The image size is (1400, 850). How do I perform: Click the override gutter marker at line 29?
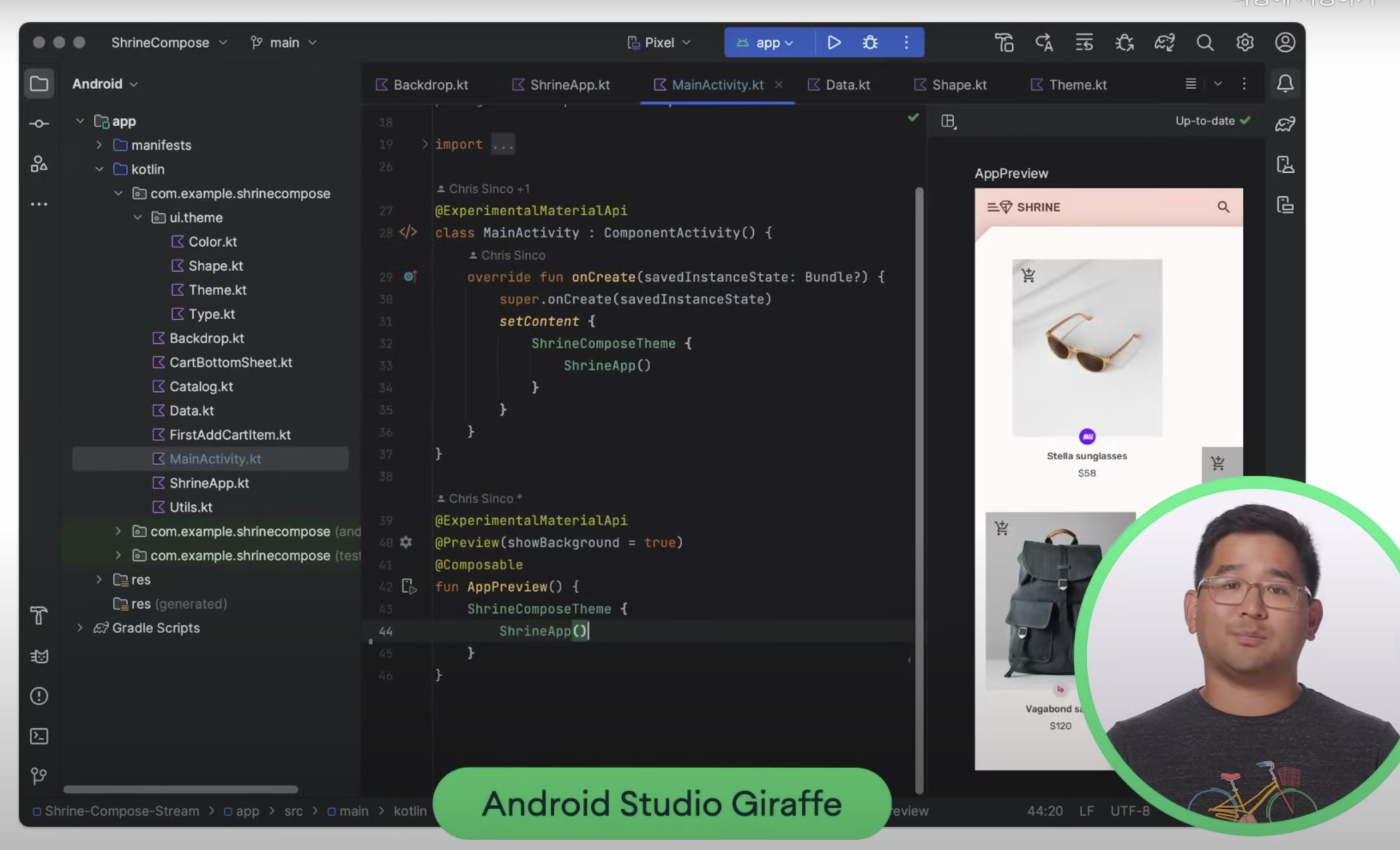tap(409, 277)
